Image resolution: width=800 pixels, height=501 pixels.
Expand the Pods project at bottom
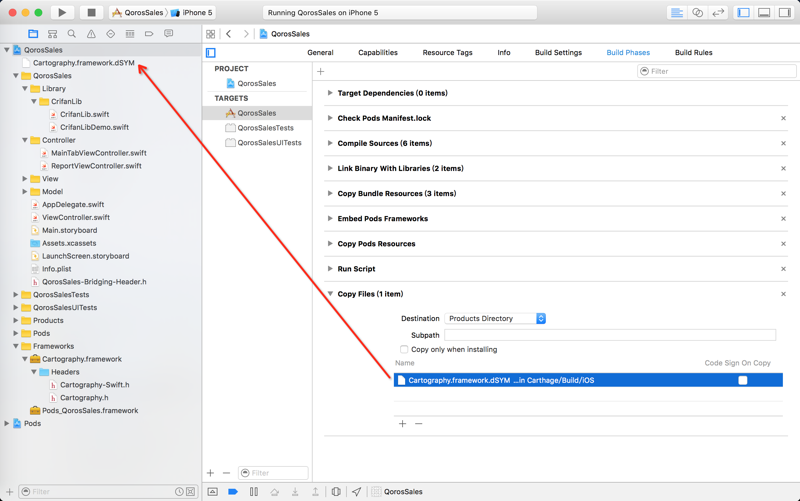7,423
